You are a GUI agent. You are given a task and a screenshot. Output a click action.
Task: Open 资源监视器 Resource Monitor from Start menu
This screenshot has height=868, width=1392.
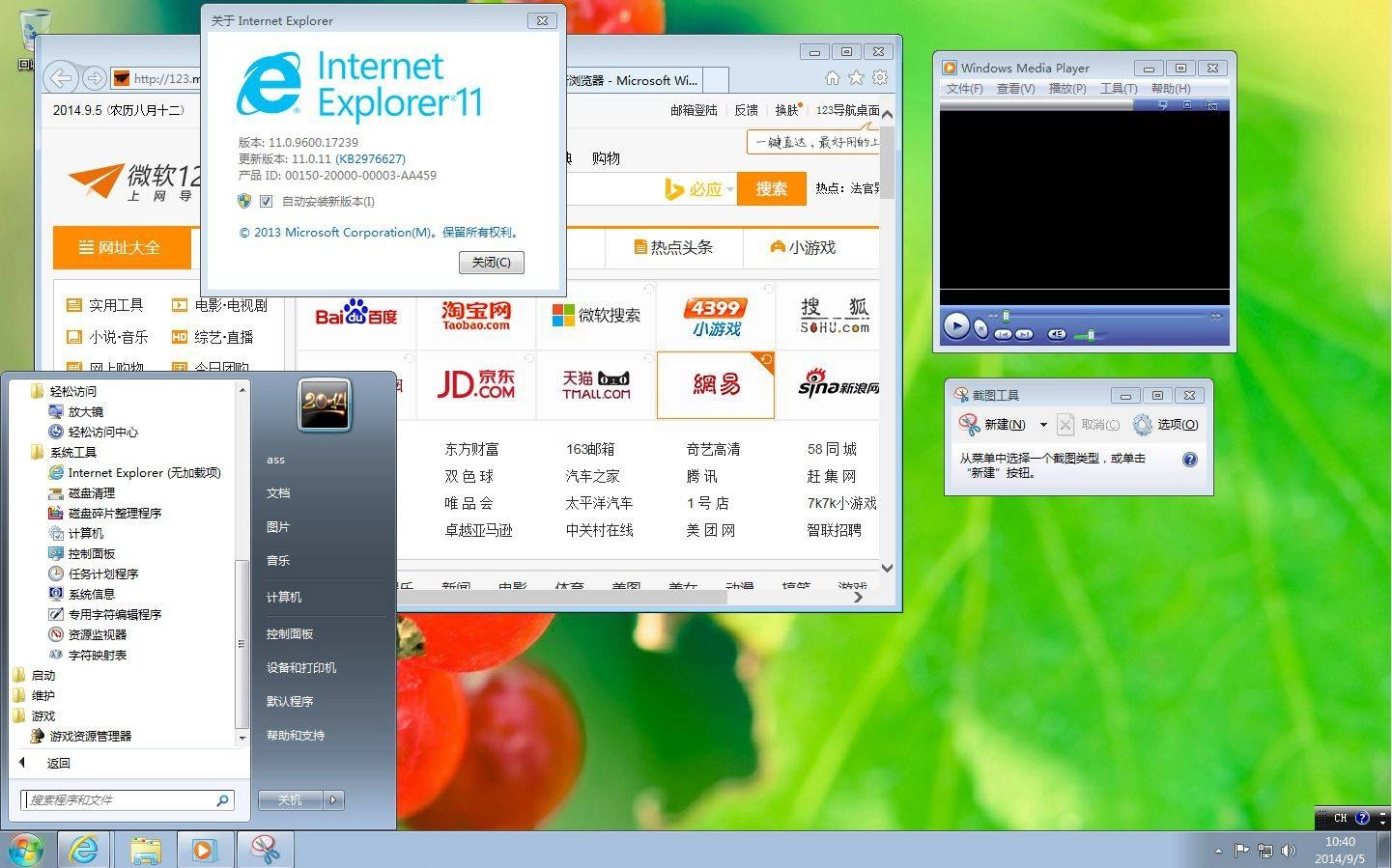pyautogui.click(x=87, y=634)
